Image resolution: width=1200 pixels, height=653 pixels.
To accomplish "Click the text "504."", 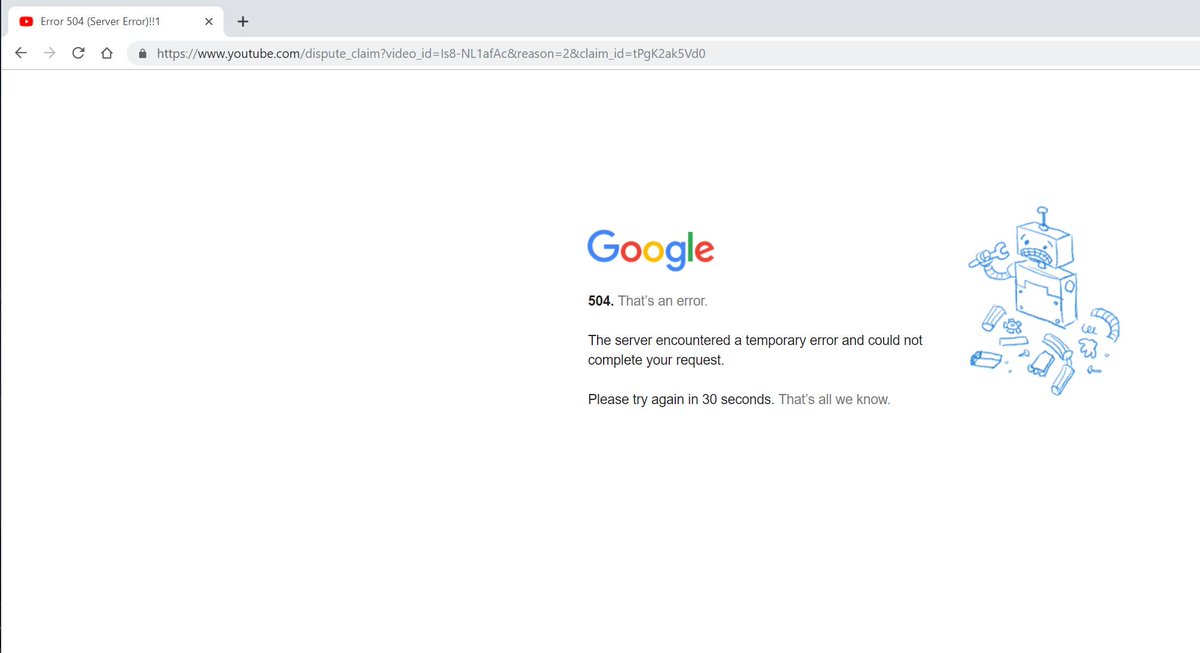I will click(601, 301).
